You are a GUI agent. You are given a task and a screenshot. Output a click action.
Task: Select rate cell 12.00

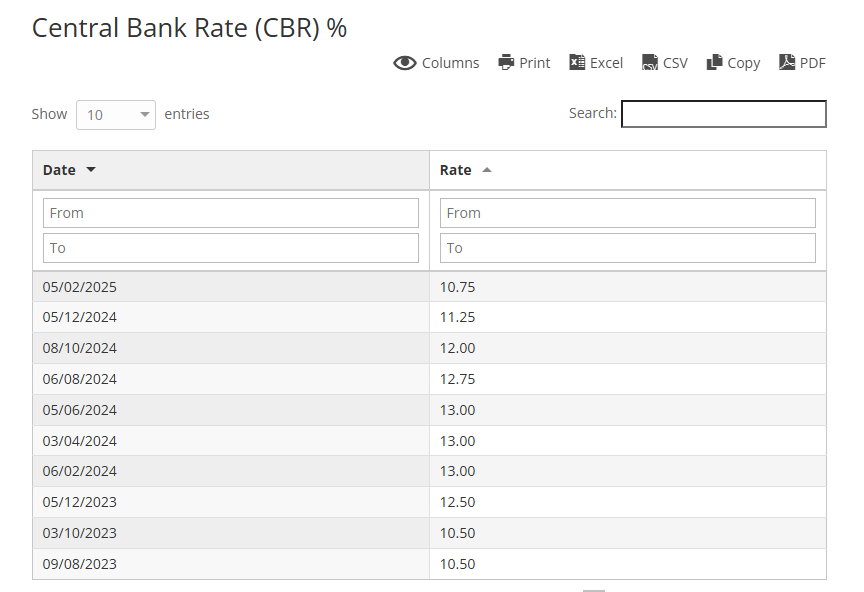coord(628,348)
